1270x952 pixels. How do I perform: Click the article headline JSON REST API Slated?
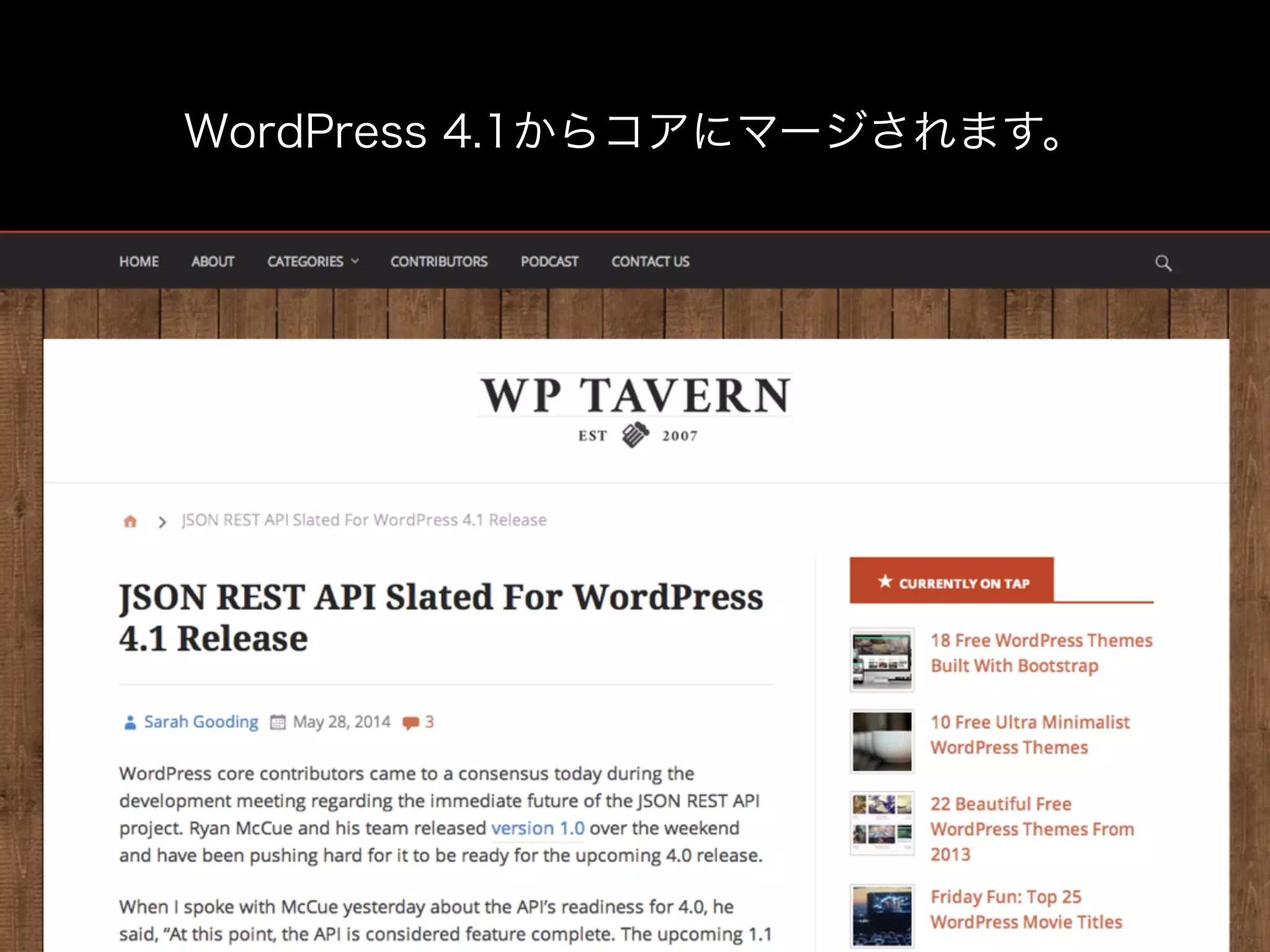[441, 617]
